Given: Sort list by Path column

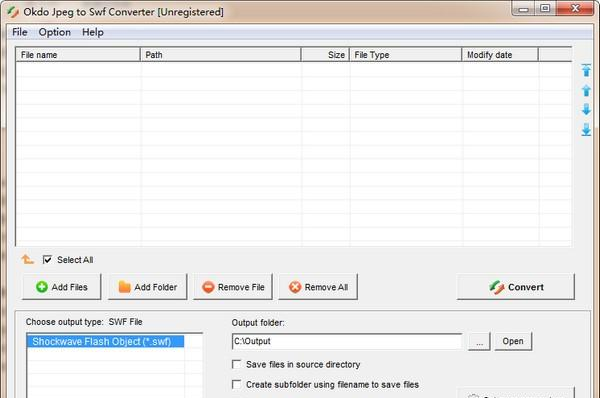Looking at the screenshot, I should click(x=221, y=55).
